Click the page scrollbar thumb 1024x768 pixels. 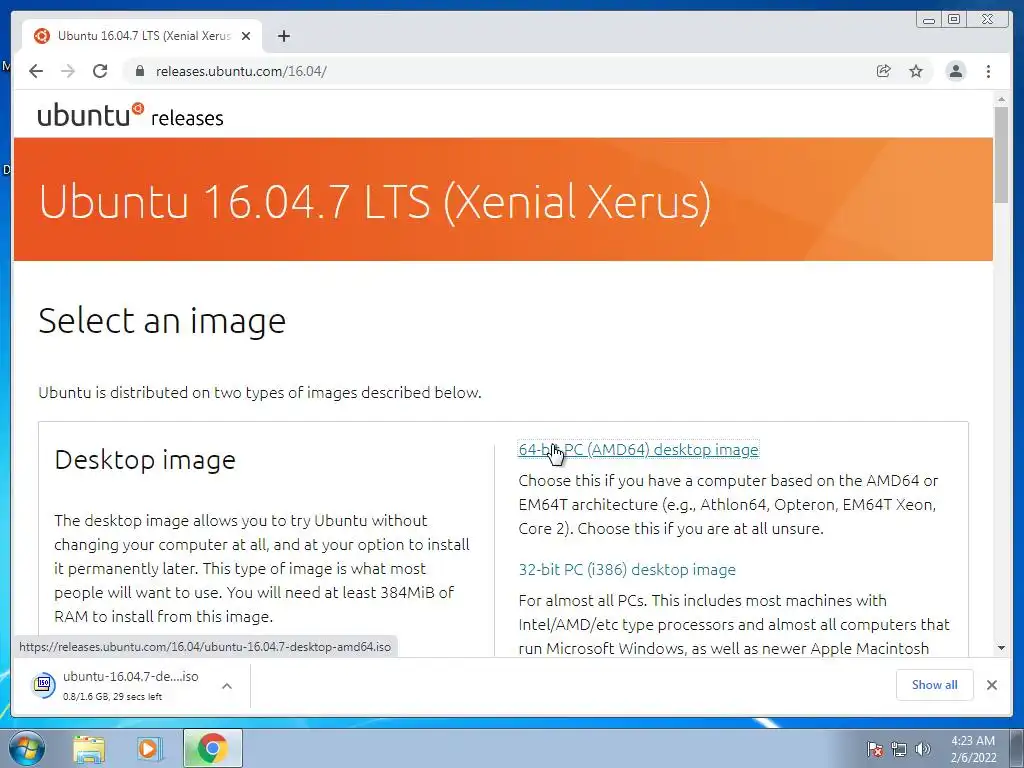coord(1001,155)
